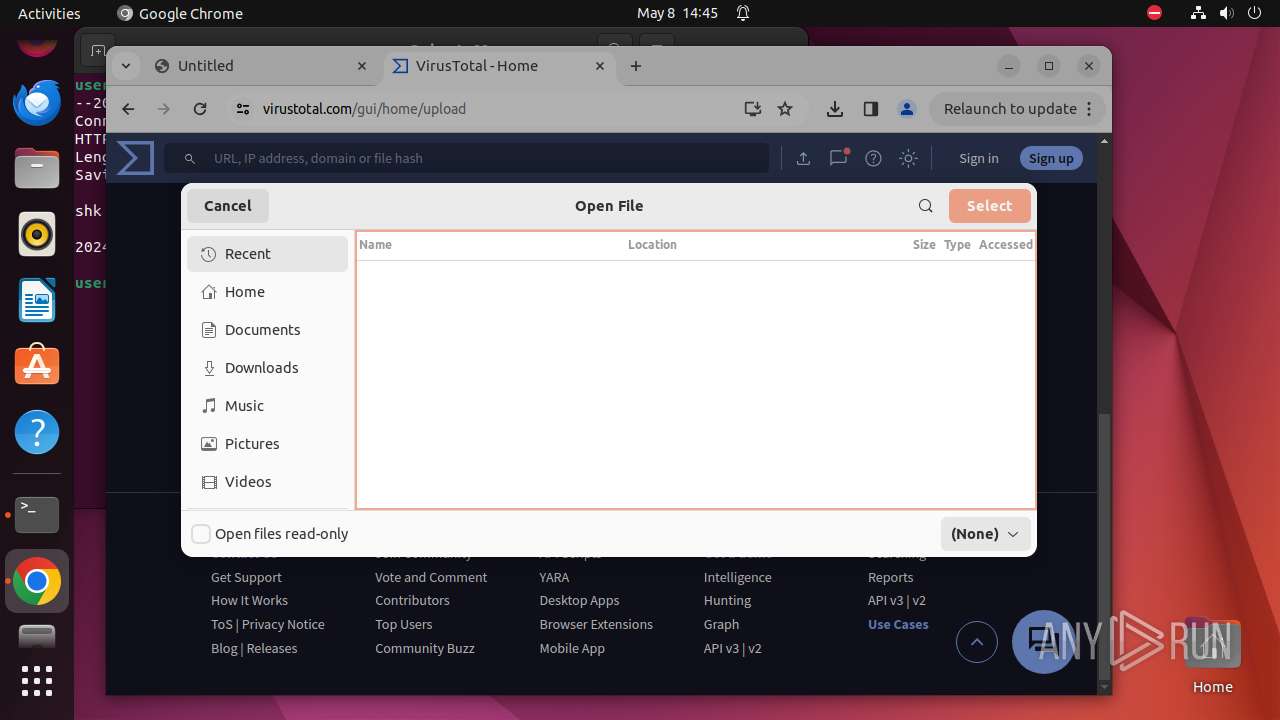The image size is (1280, 720).
Task: Click scroll-to-top arrow button
Action: pyautogui.click(x=977, y=642)
